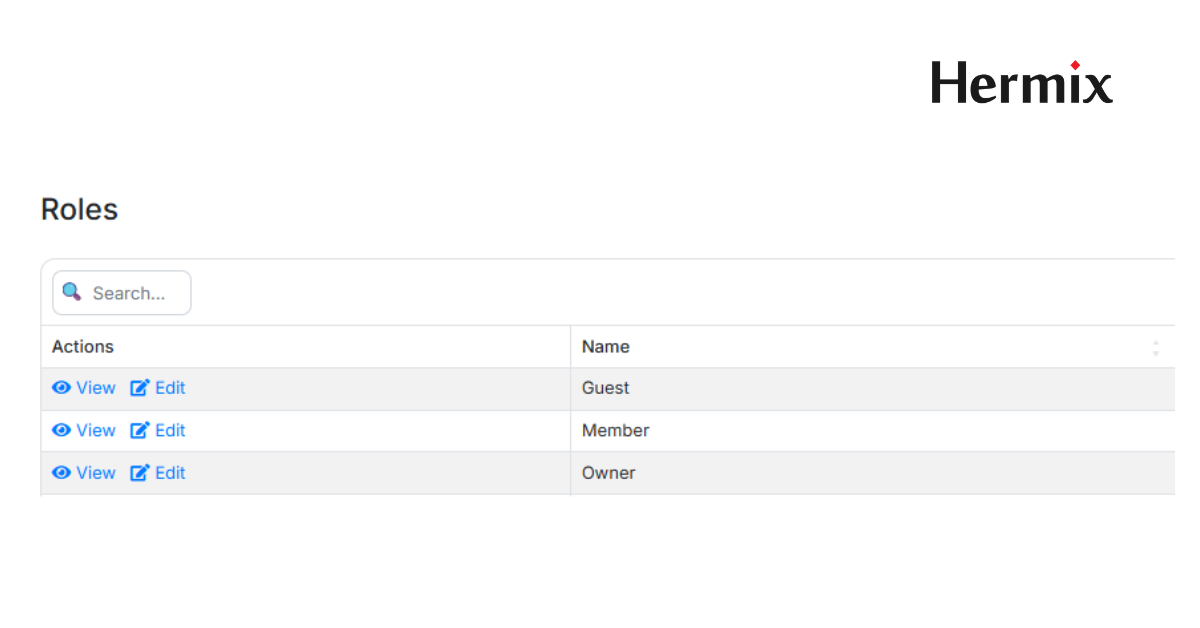Image resolution: width=1200 pixels, height=628 pixels.
Task: Click the pencil edit icon for Owner
Action: tap(140, 473)
